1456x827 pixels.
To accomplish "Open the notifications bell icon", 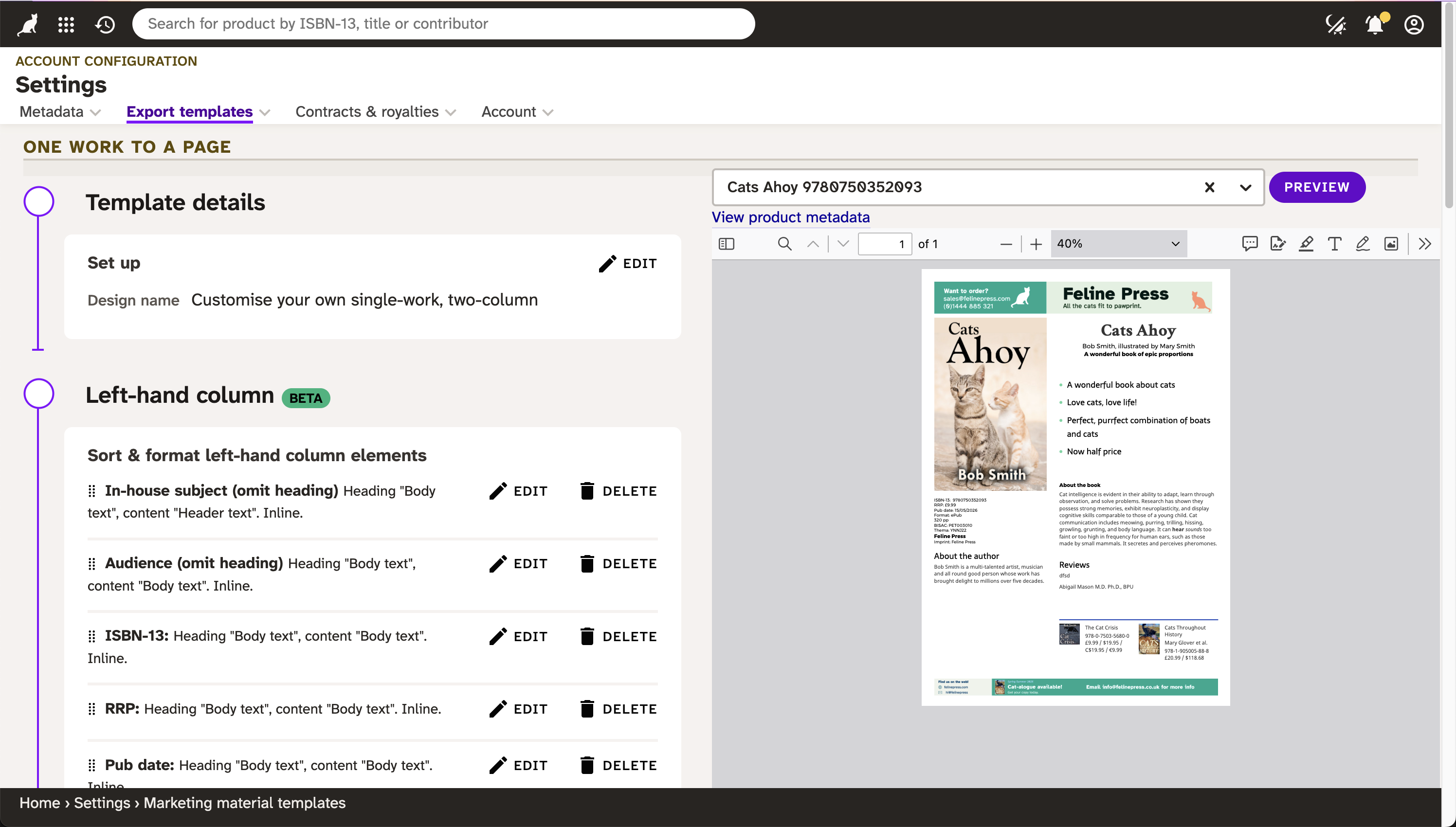I will 1374,24.
